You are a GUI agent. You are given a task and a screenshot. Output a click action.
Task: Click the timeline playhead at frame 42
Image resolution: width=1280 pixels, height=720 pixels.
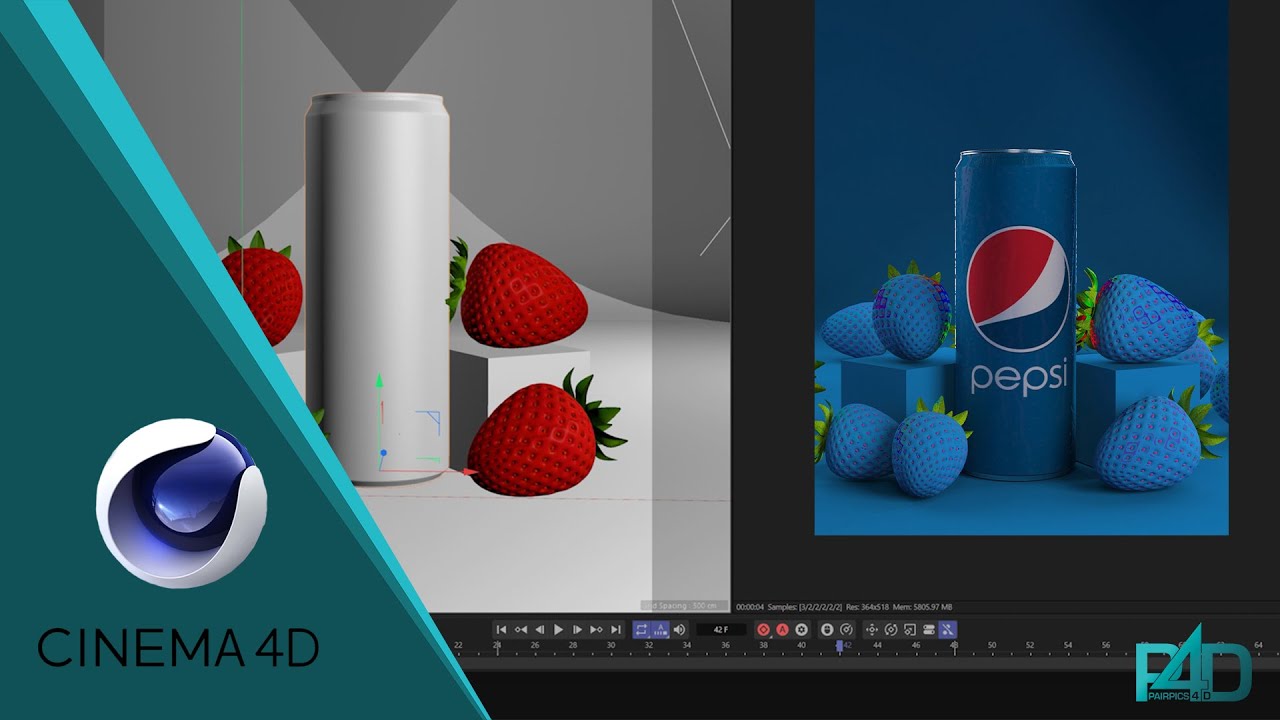coord(840,646)
